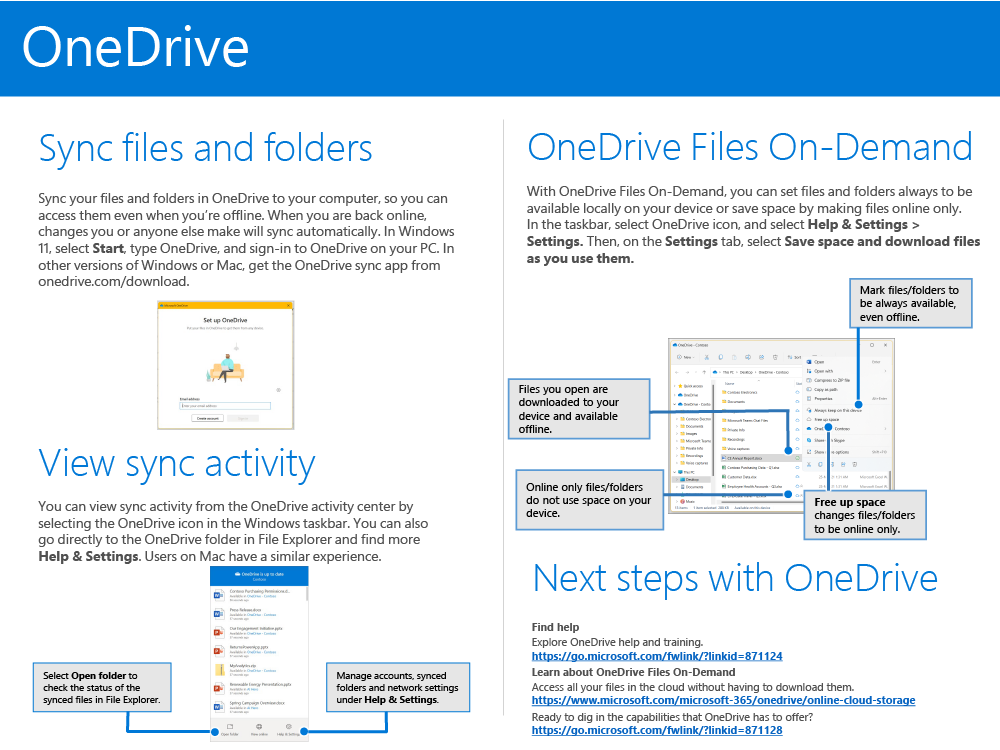Select Contoso Purchasing Permissions file in the activity list
Screen dimensions: 1000x750
click(259, 596)
